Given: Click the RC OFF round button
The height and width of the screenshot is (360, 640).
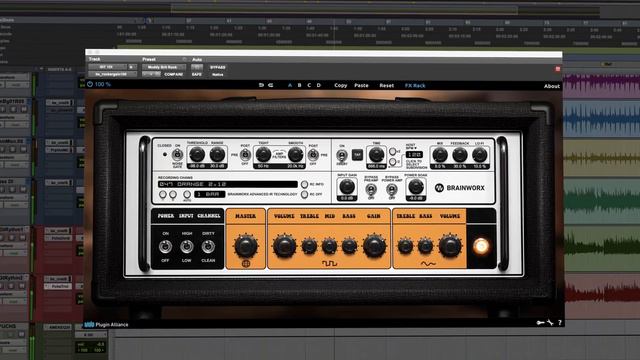Looking at the screenshot, I should pyautogui.click(x=304, y=195).
